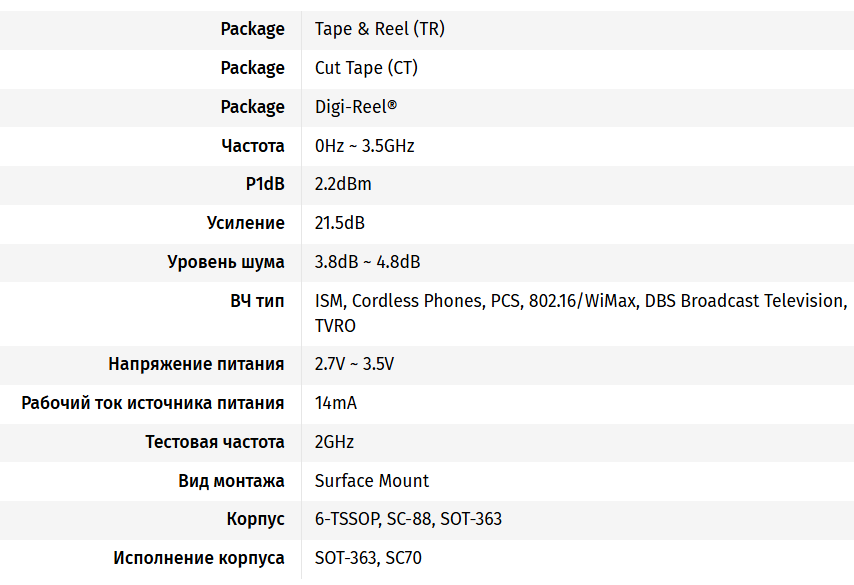Click the Частота row label
The height and width of the screenshot is (585, 854).
pos(253,146)
